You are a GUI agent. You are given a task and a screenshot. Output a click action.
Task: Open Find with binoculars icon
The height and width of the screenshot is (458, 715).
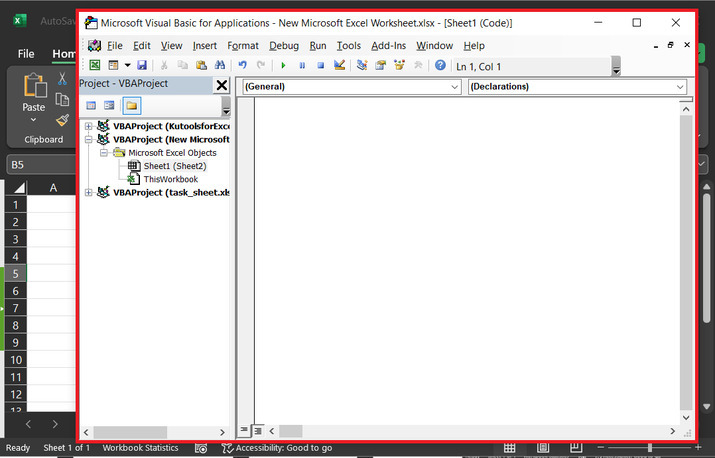(220, 65)
